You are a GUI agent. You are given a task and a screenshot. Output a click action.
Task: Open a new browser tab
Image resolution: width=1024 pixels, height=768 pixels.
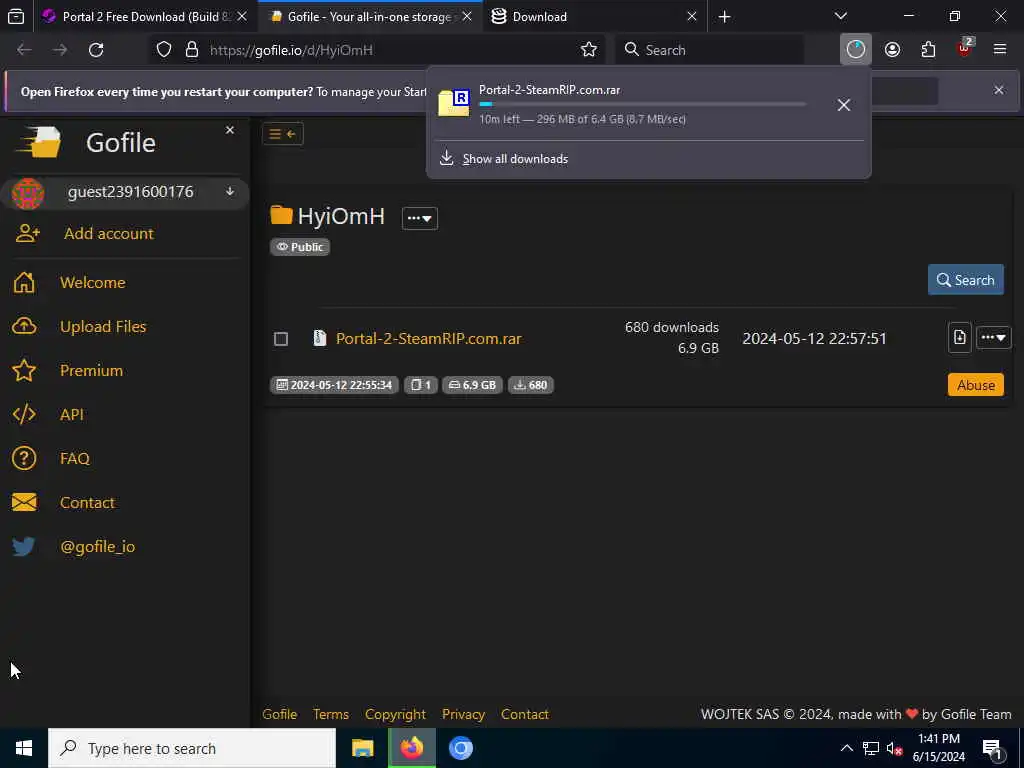click(724, 16)
